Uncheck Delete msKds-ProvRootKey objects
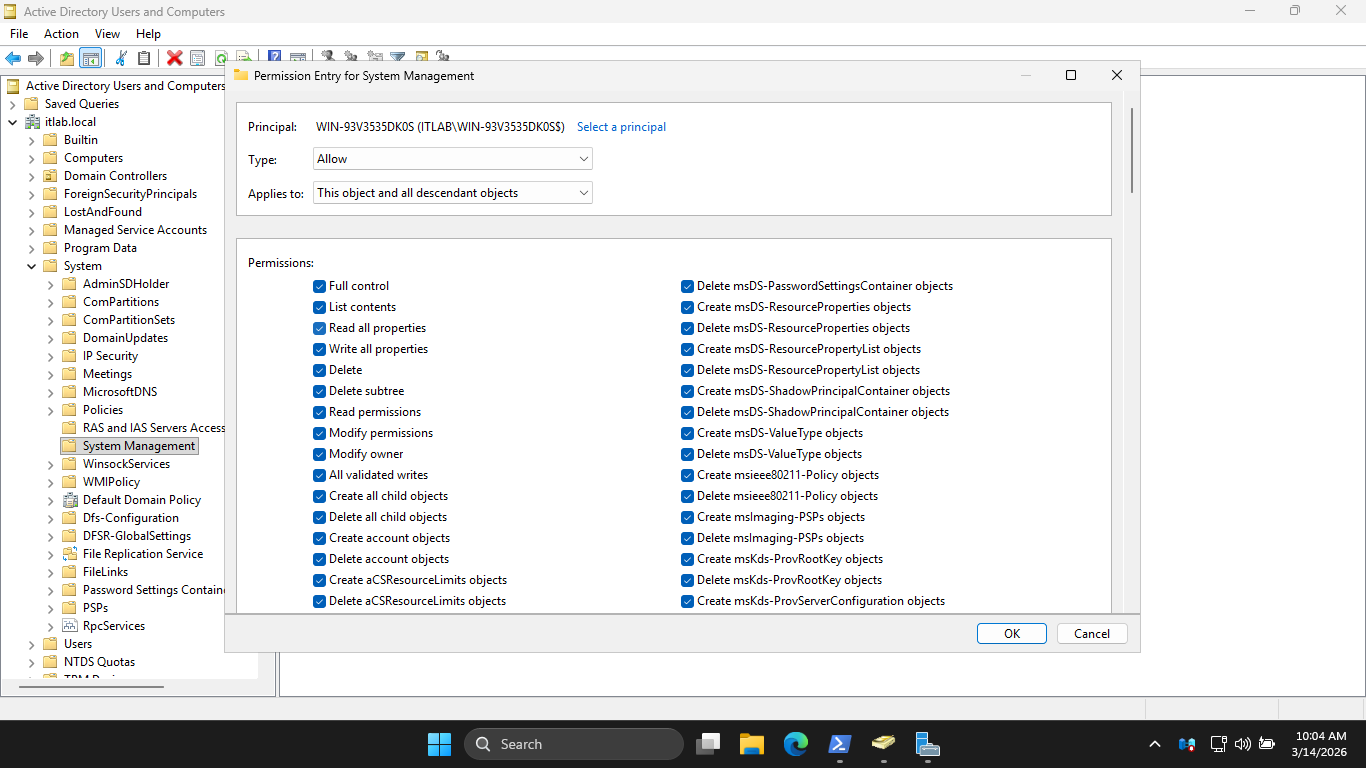Image resolution: width=1366 pixels, height=768 pixels. pyautogui.click(x=688, y=580)
